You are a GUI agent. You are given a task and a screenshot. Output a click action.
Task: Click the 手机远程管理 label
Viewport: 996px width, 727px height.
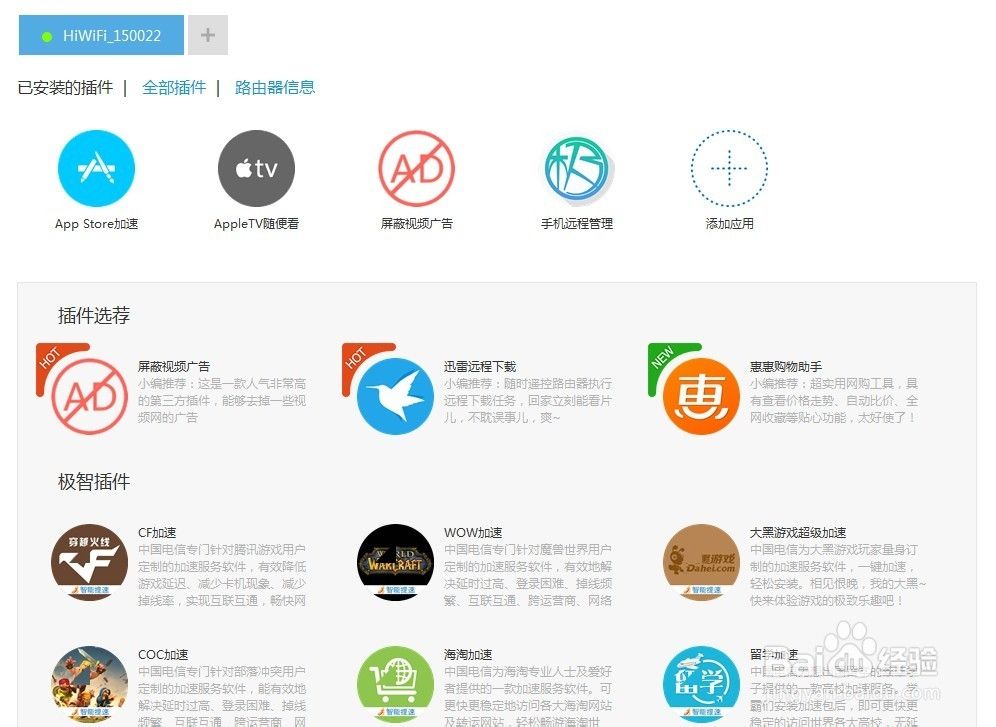pos(577,223)
